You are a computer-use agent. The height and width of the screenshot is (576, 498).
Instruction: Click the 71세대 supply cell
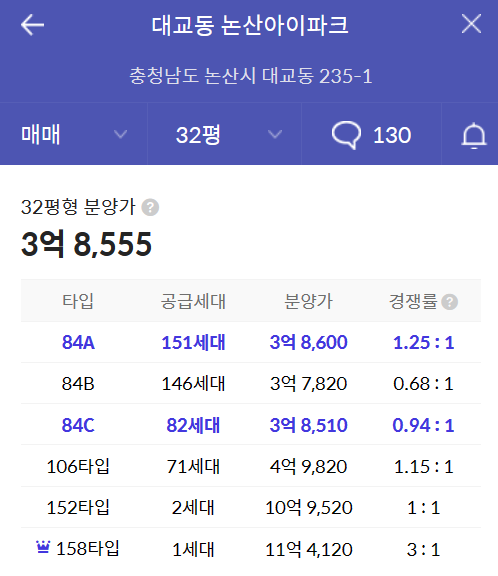click(x=193, y=467)
